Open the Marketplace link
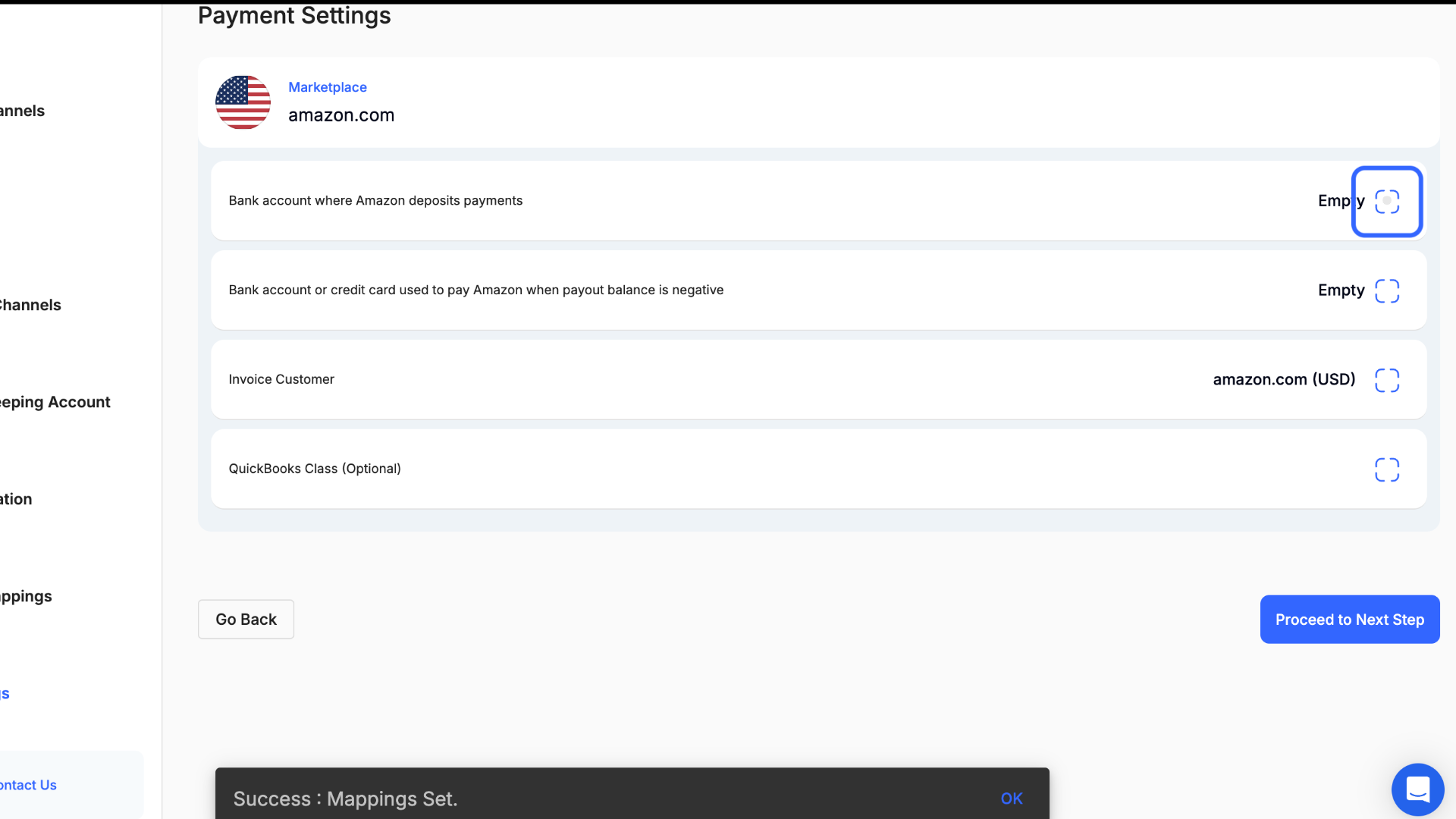1456x819 pixels. coord(328,87)
